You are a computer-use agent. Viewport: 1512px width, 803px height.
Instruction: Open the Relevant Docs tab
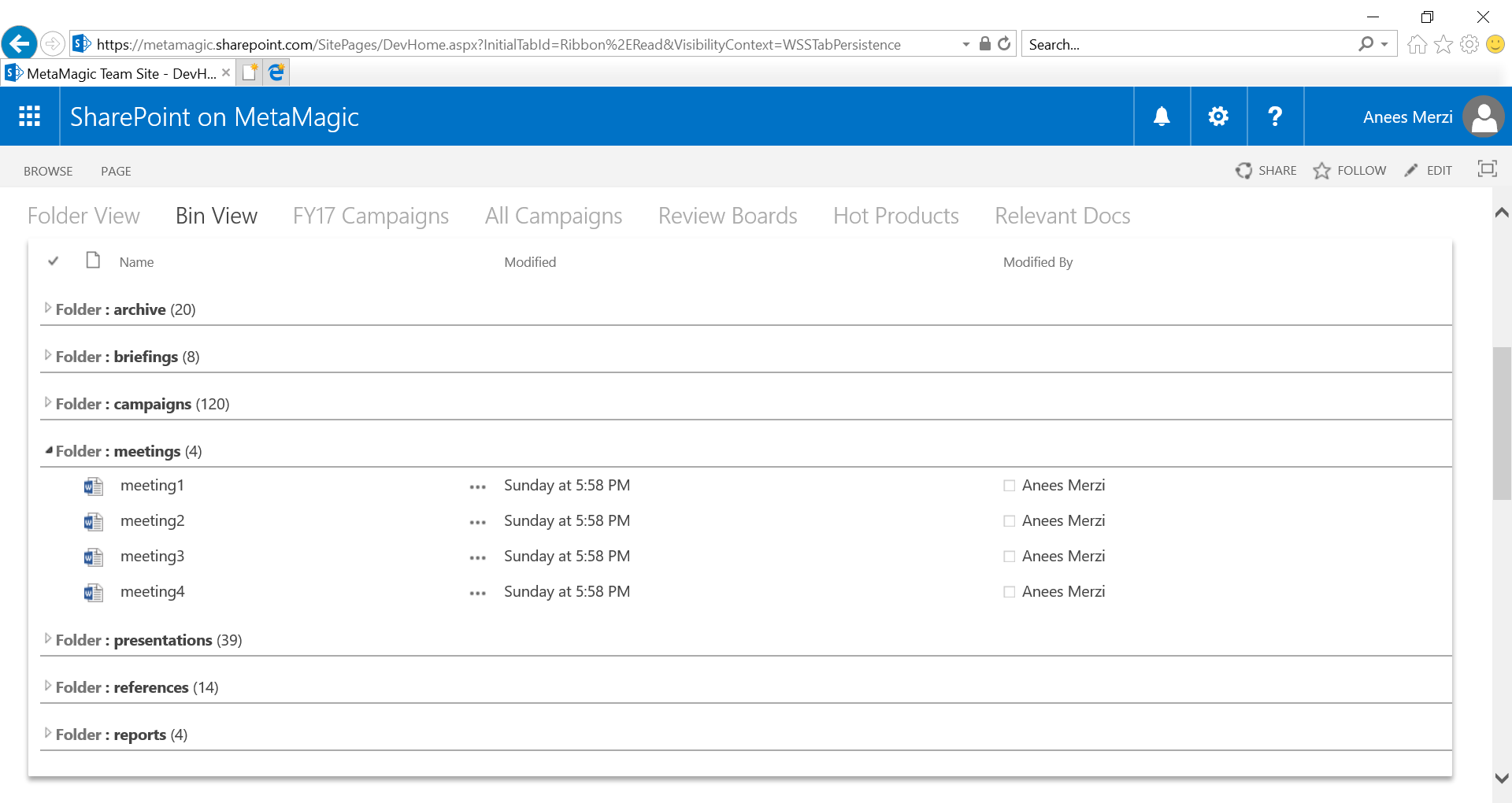1062,216
